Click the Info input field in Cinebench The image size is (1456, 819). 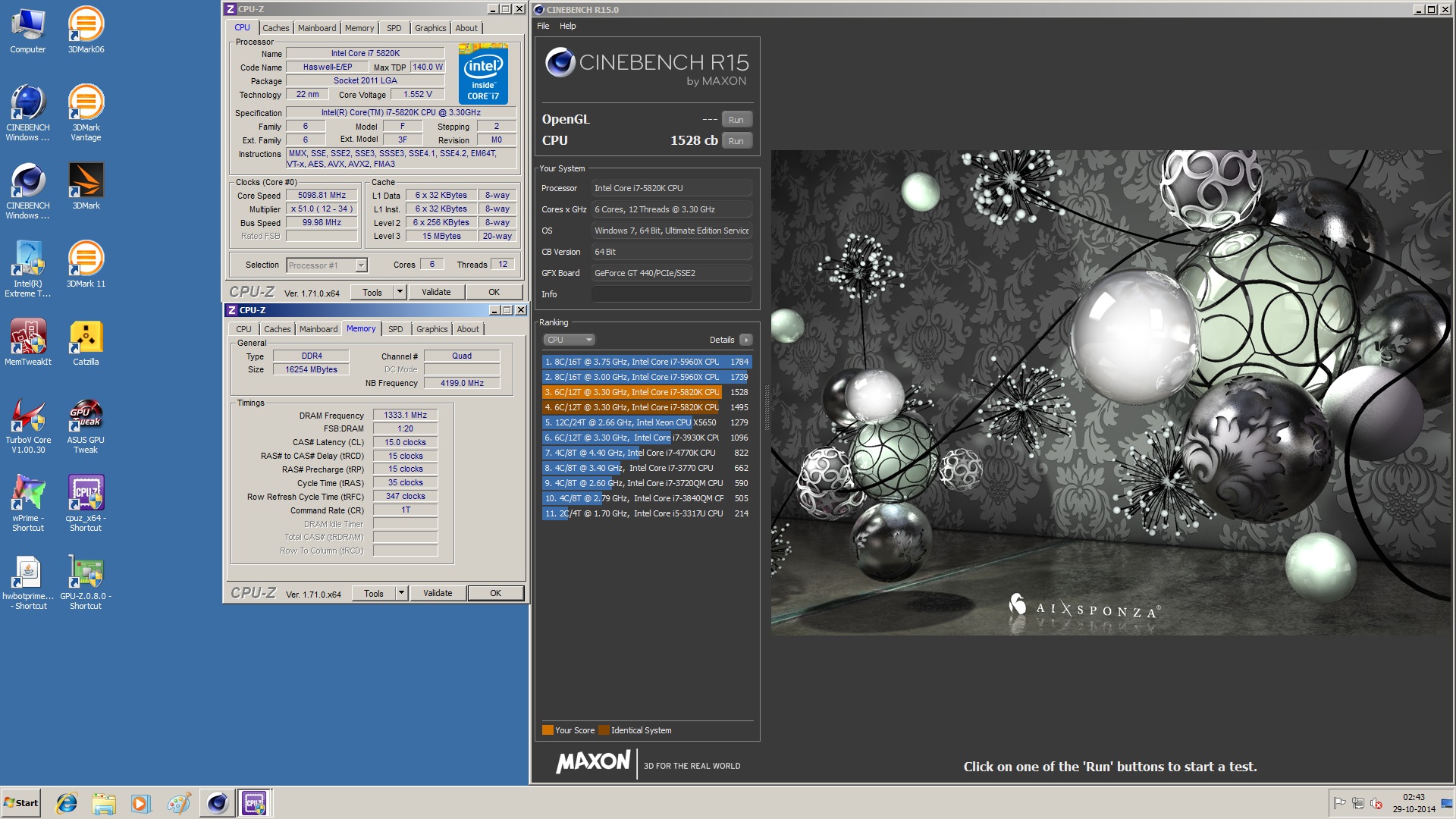coord(671,294)
